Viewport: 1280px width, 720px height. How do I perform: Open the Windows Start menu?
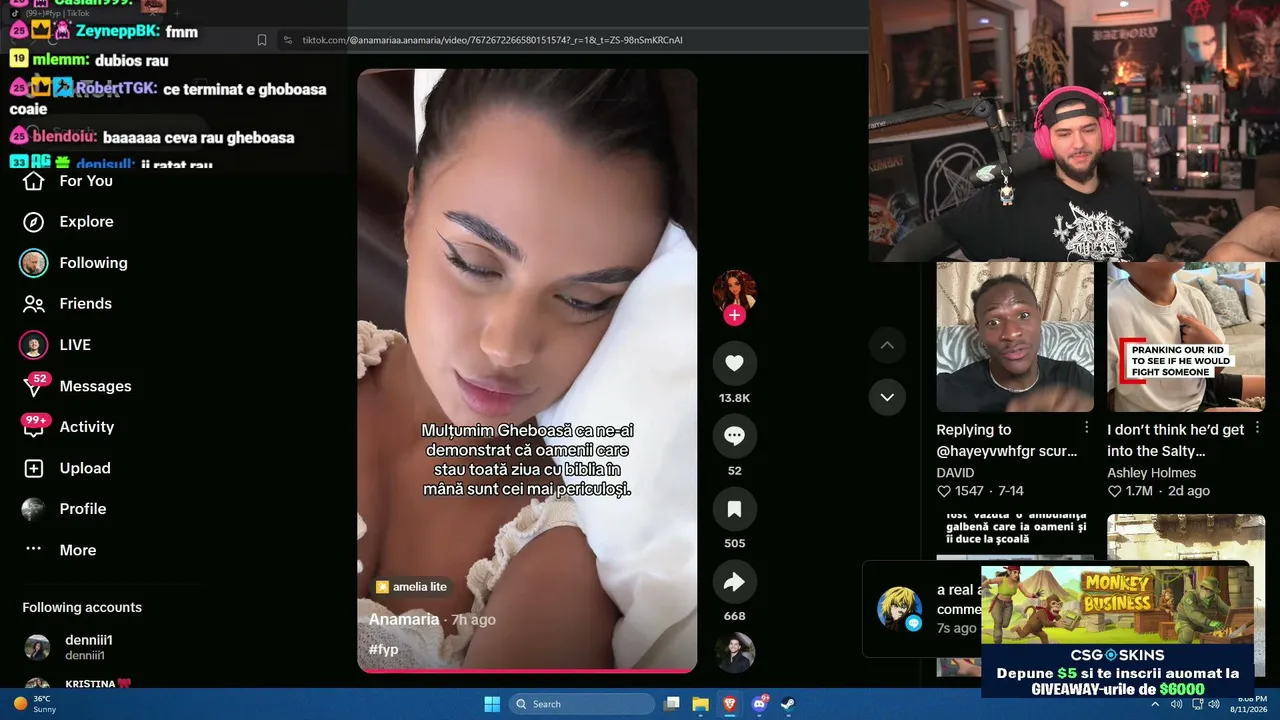[x=492, y=704]
